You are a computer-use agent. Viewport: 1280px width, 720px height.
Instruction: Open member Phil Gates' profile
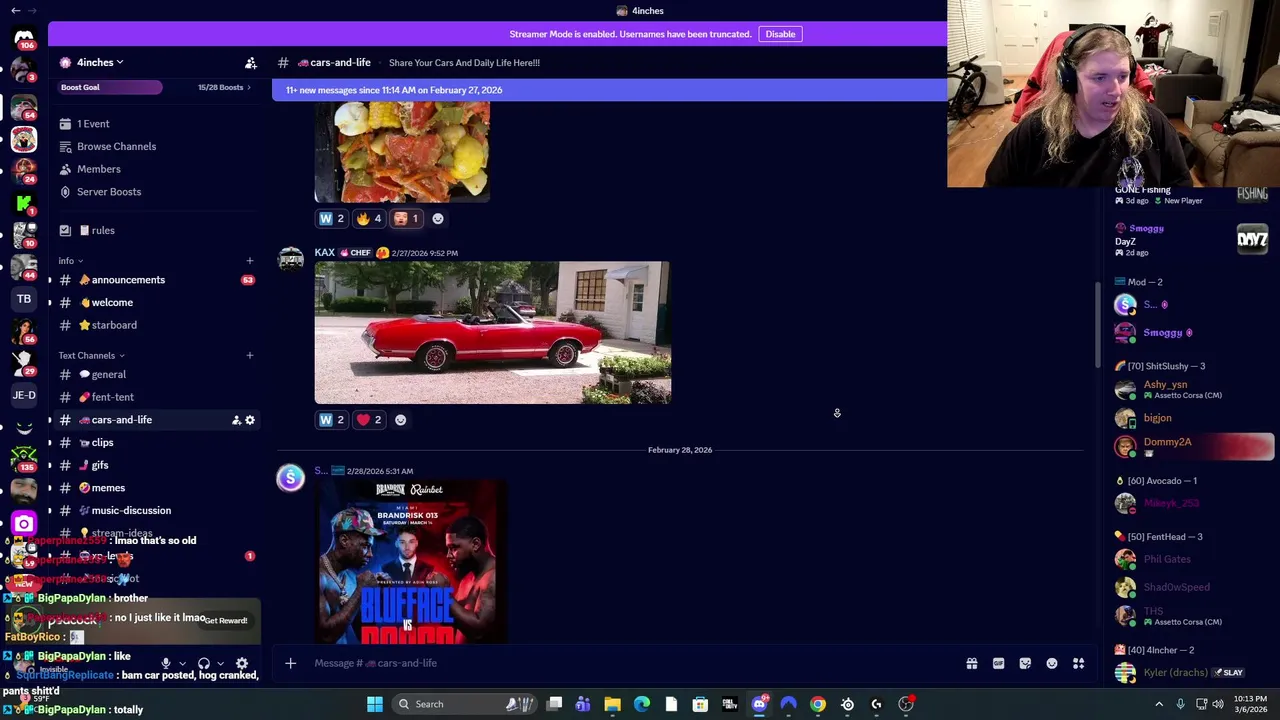1193,559
